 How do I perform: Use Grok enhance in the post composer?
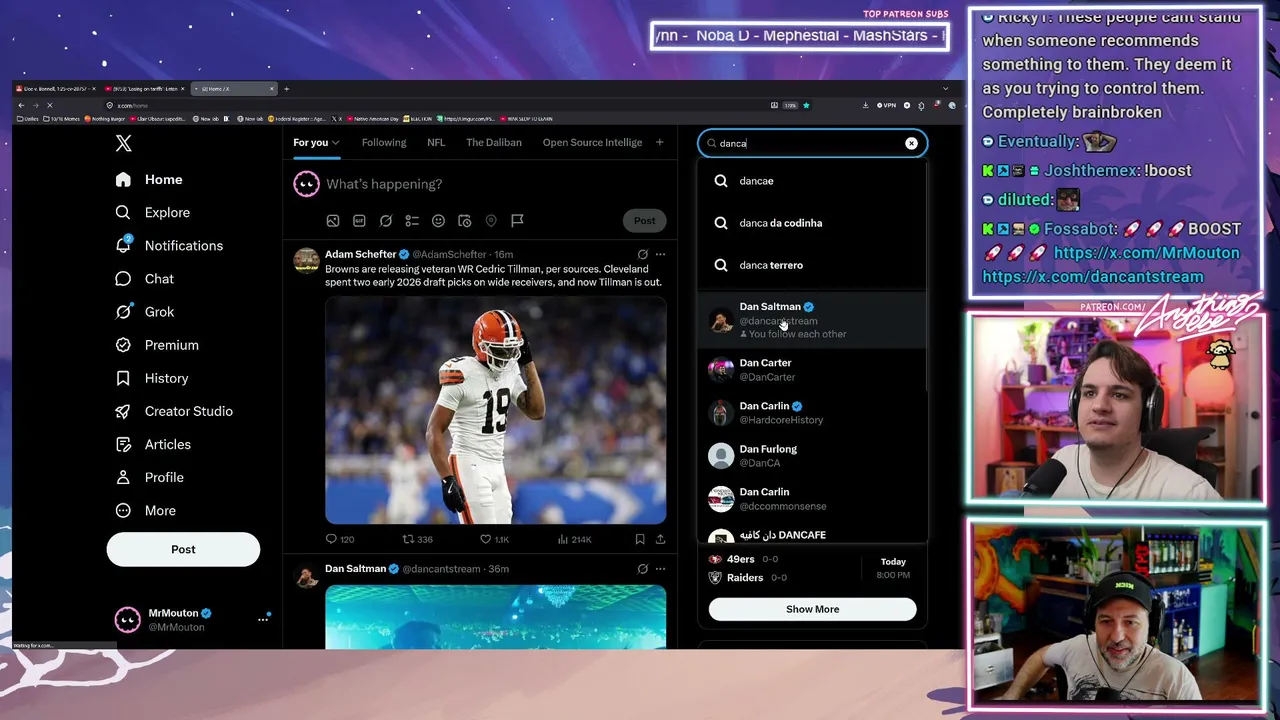[x=385, y=221]
